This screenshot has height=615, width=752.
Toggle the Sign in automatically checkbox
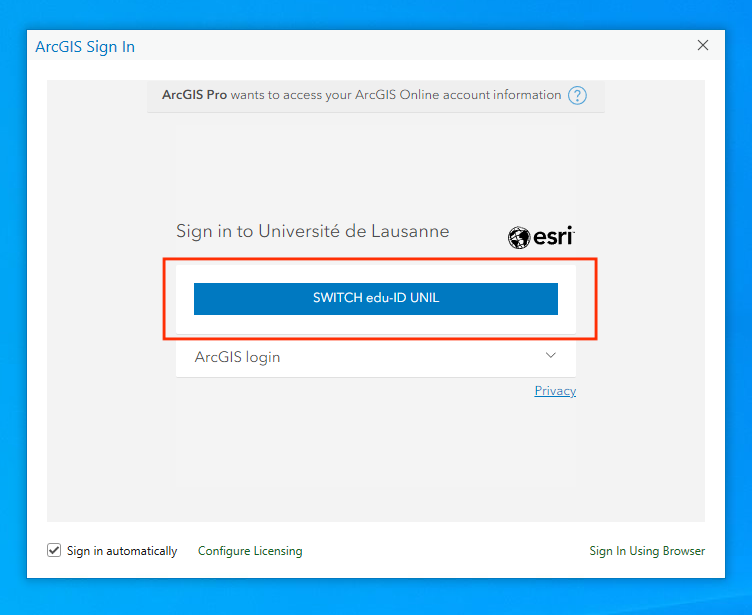coord(54,551)
